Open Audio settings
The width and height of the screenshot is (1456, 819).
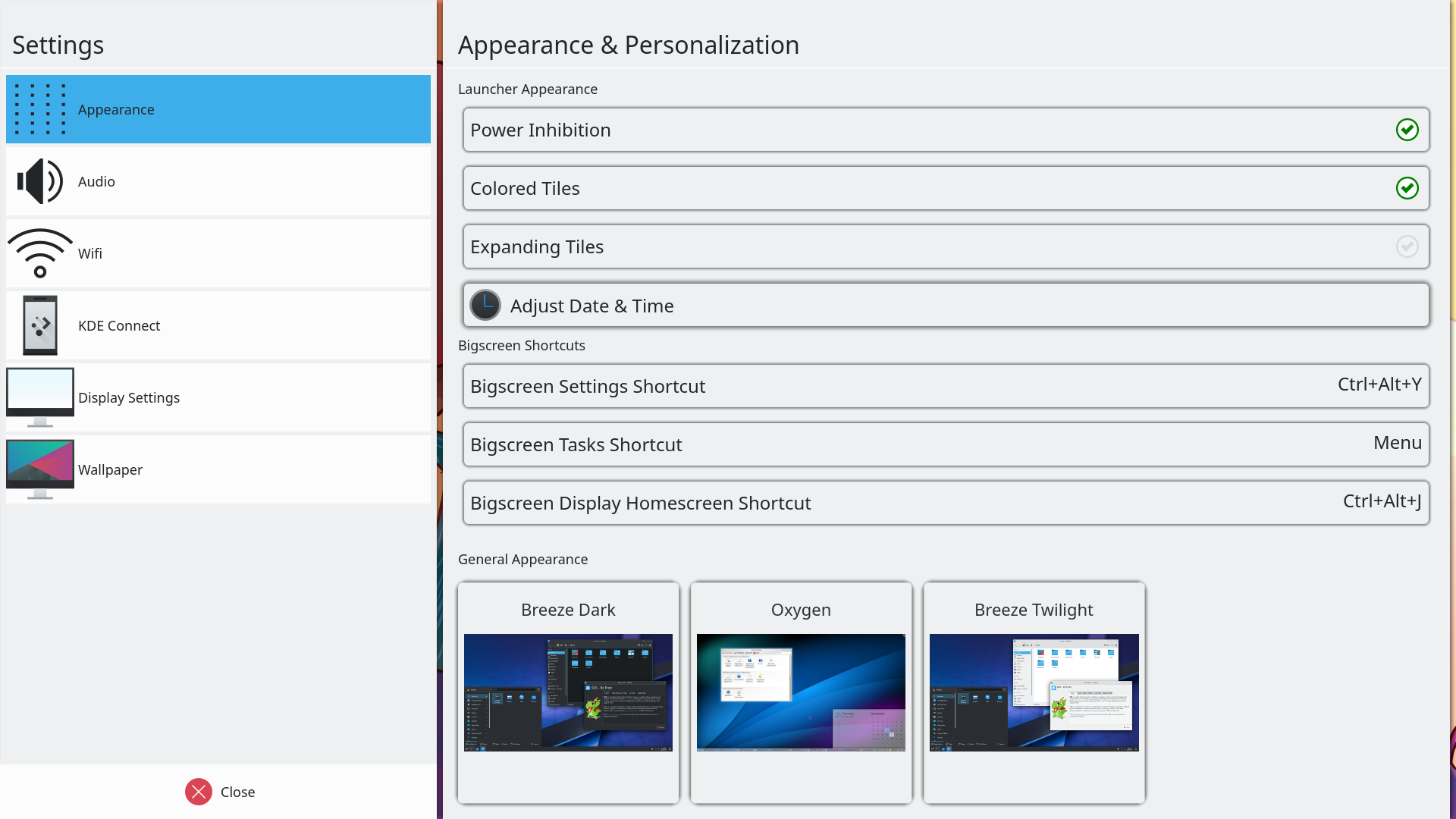[218, 181]
